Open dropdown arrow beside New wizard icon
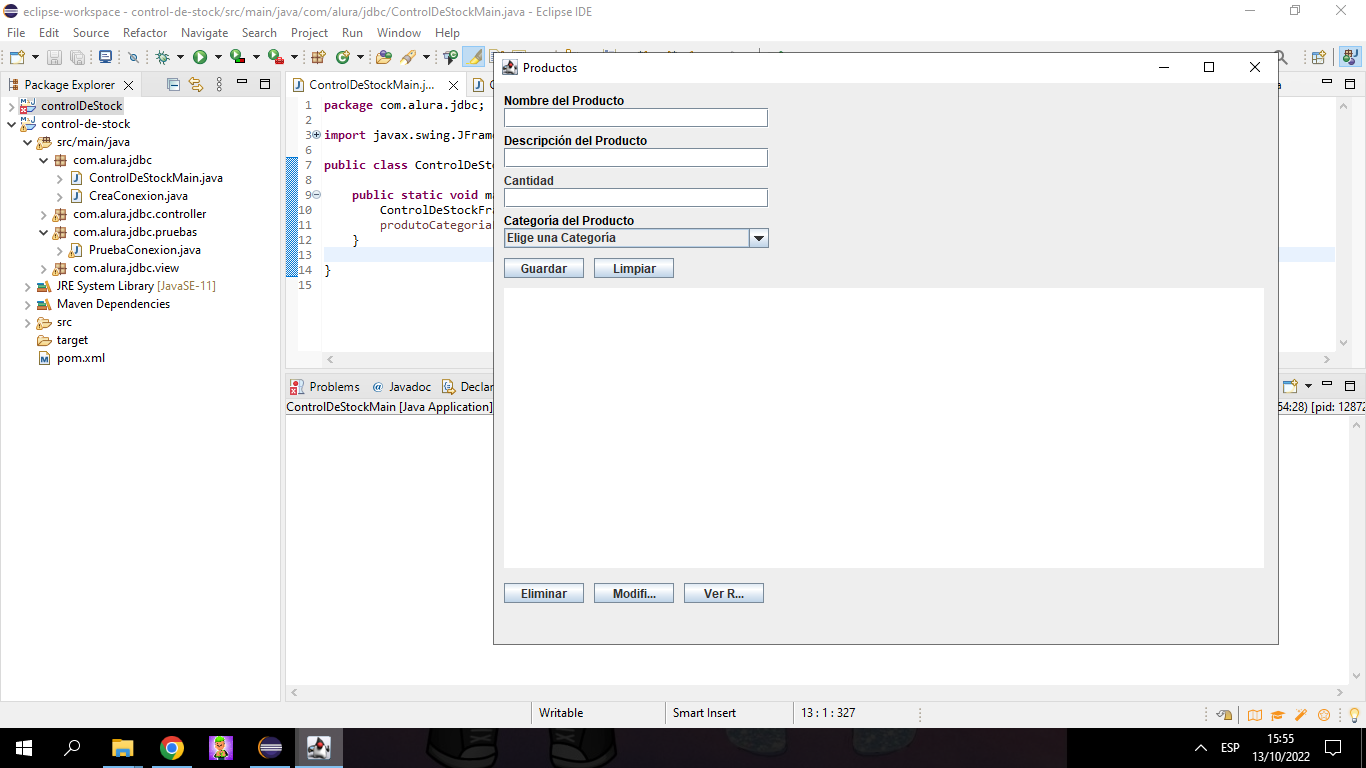The image size is (1366, 768). (x=35, y=58)
